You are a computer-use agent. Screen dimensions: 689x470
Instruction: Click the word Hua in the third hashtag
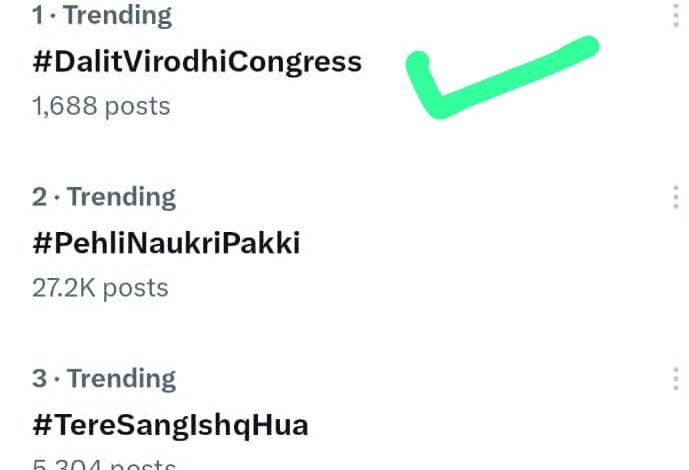pos(282,425)
